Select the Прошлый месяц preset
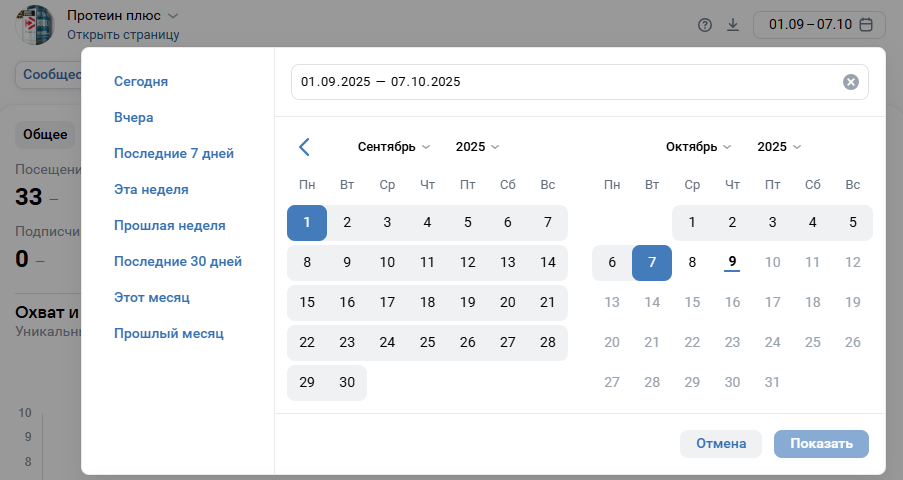 [x=168, y=333]
